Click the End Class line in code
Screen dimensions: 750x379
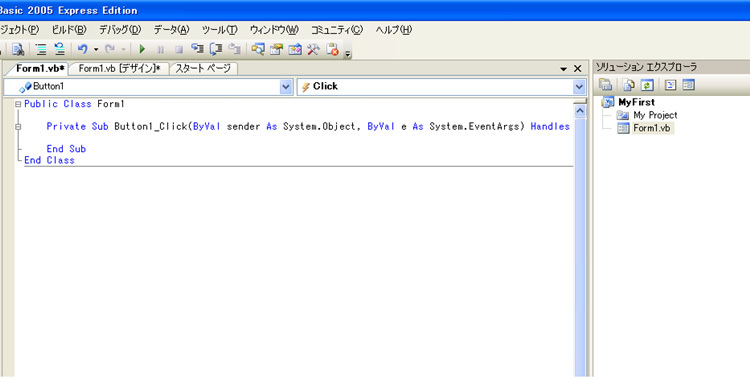point(49,160)
